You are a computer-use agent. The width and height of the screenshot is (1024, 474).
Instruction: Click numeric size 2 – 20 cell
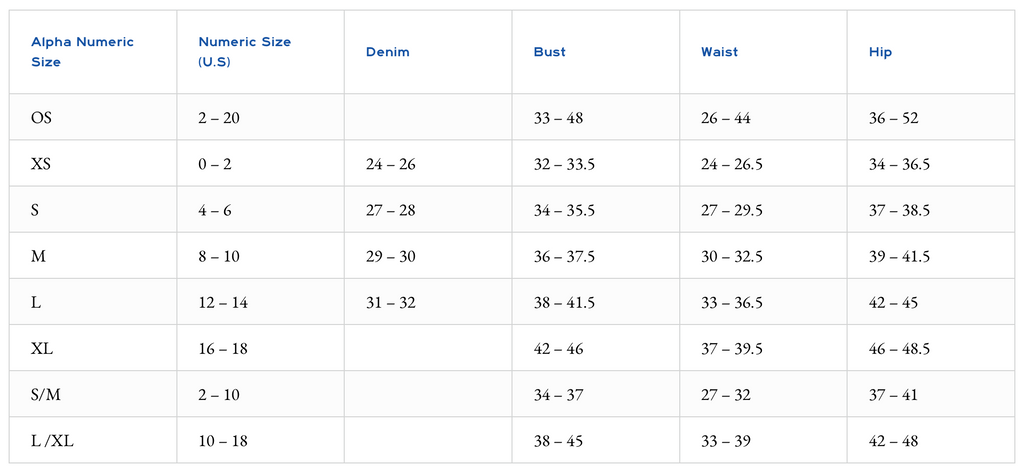[x=219, y=118]
